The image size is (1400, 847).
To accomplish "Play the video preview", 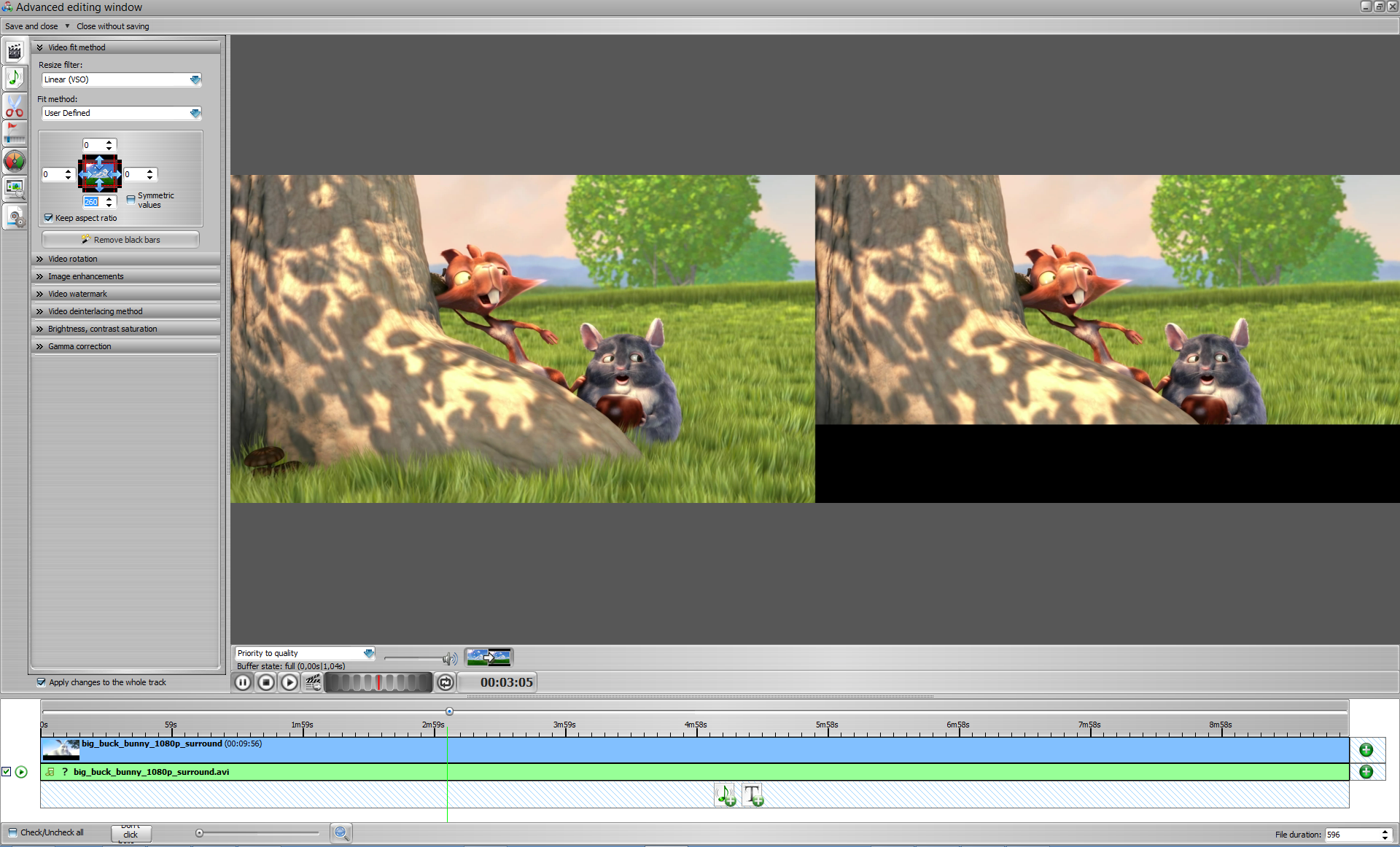I will click(x=289, y=682).
